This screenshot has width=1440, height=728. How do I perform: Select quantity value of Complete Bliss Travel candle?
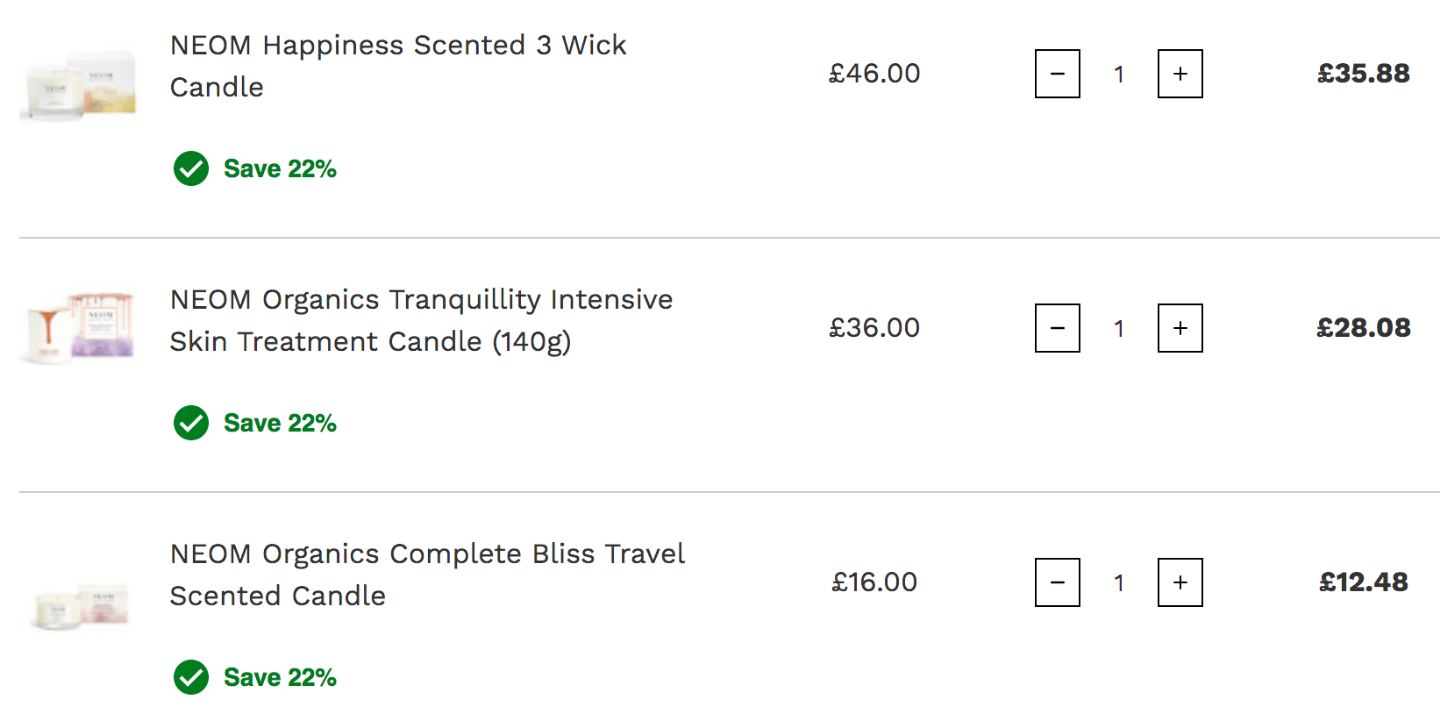click(1119, 582)
